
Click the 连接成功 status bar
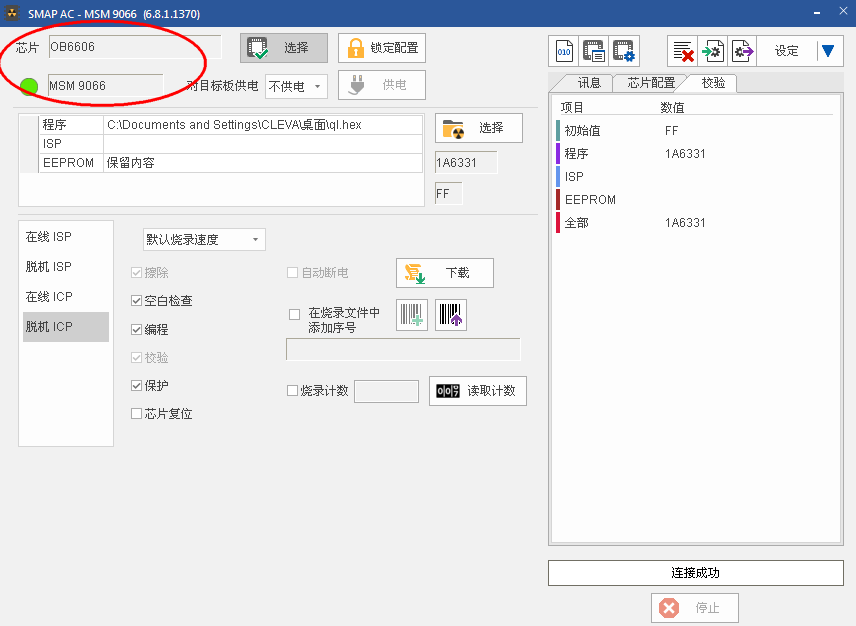696,573
